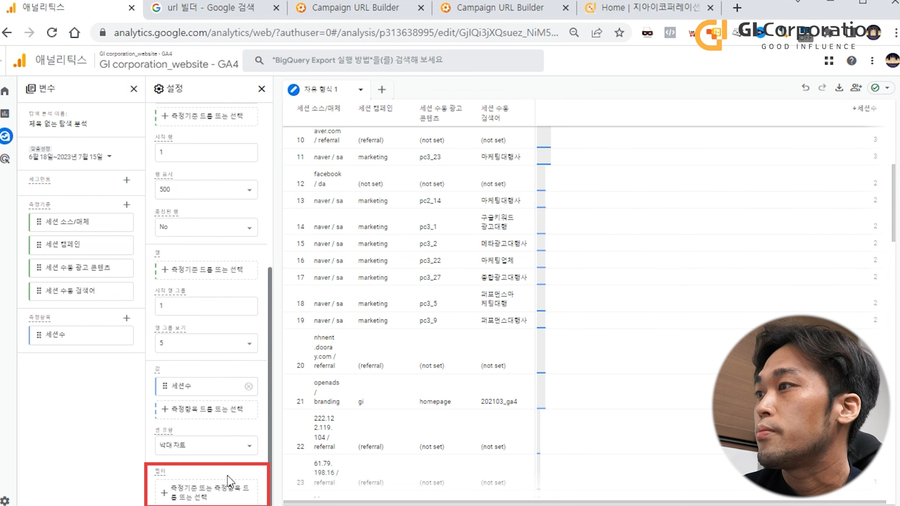Open the 자유 형식 1 tab menu arrow
This screenshot has width=900, height=506.
[360, 89]
